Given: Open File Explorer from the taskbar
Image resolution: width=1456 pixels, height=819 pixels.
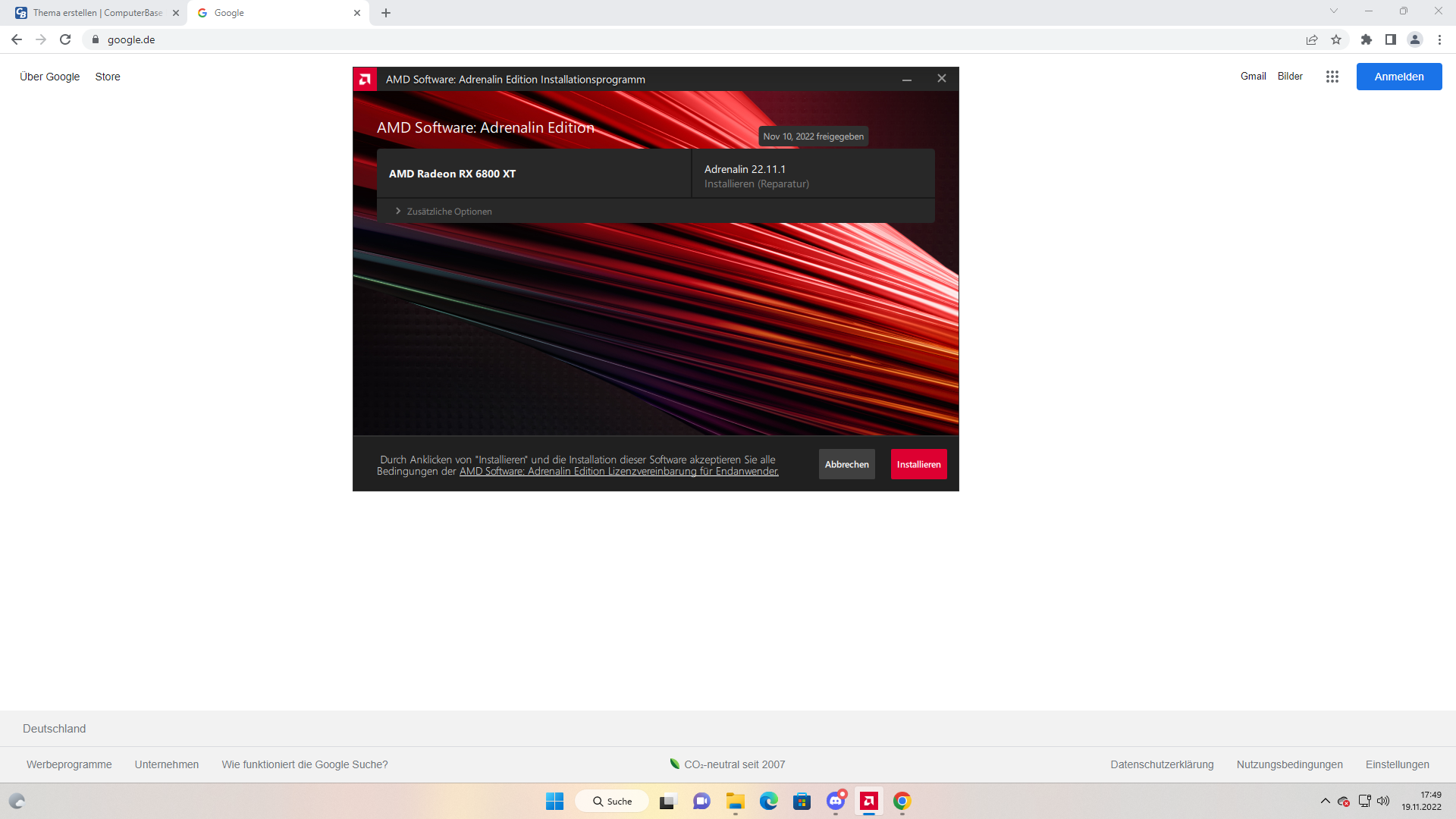Looking at the screenshot, I should click(x=735, y=801).
